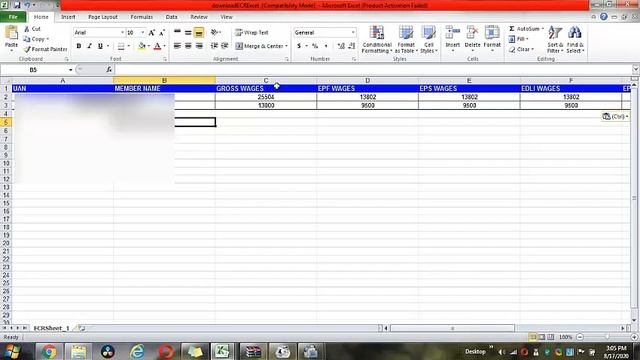Viewport: 640px width, 360px height.
Task: Switch to the Insert tab
Action: (68, 17)
